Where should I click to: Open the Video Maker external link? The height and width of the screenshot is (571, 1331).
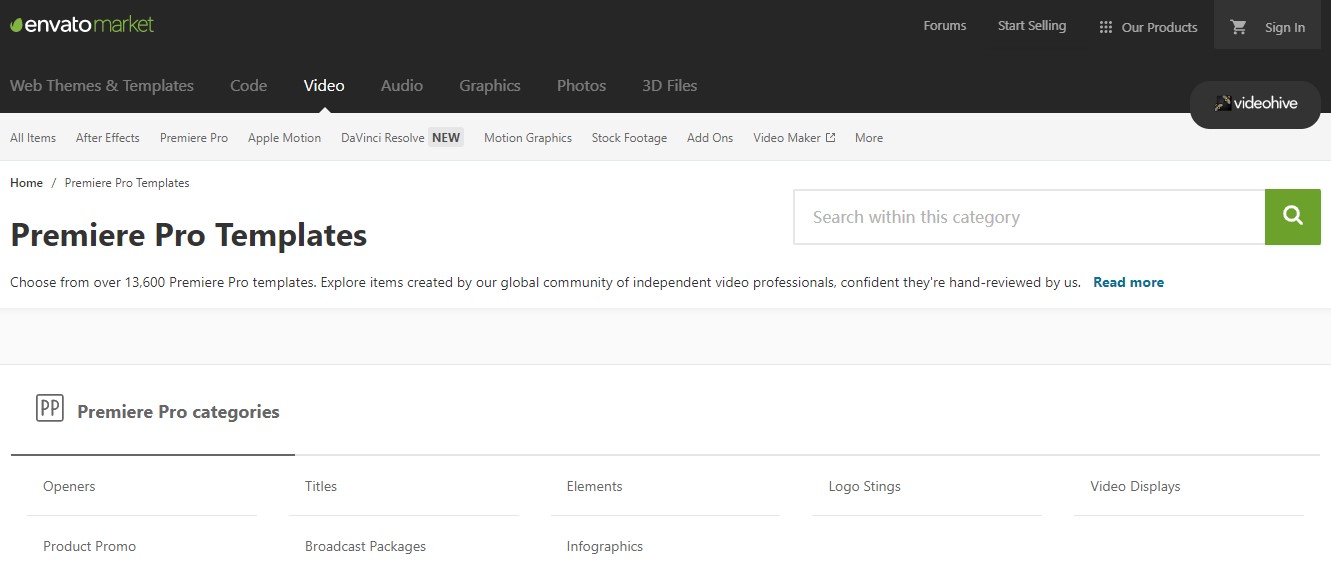(x=794, y=138)
